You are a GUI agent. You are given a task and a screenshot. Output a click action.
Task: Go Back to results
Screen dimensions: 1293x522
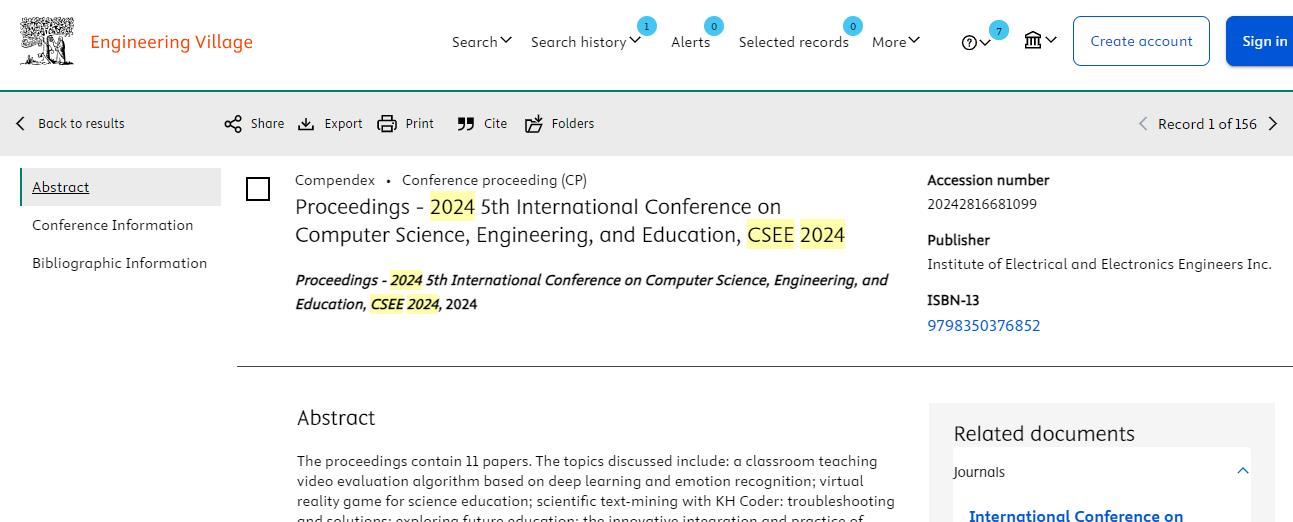tap(81, 124)
